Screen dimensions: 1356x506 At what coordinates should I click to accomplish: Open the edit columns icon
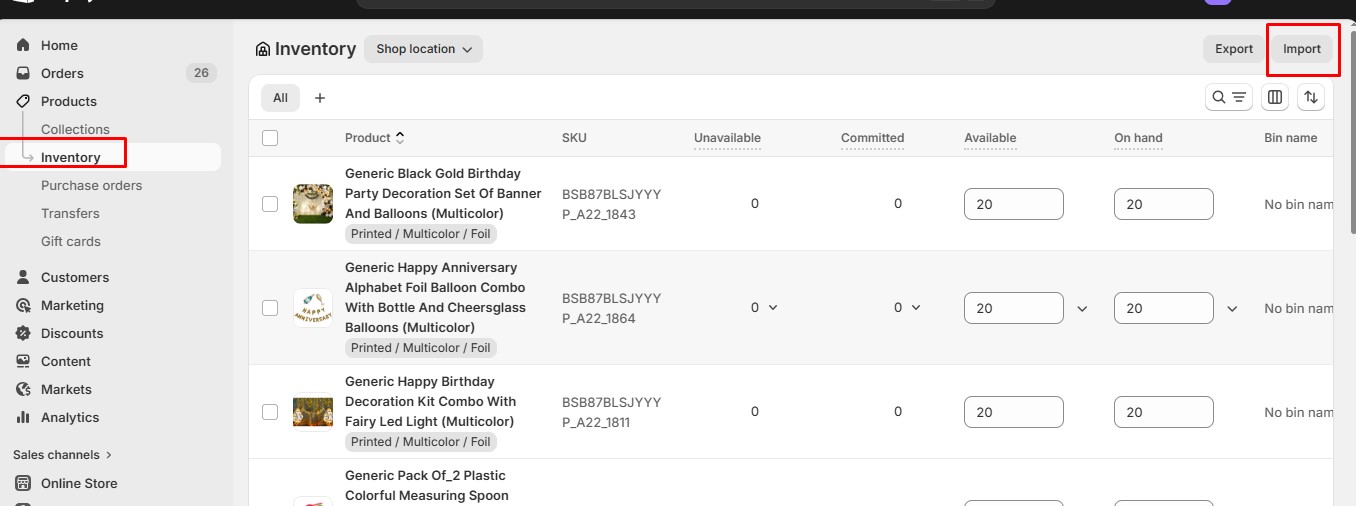(1274, 97)
